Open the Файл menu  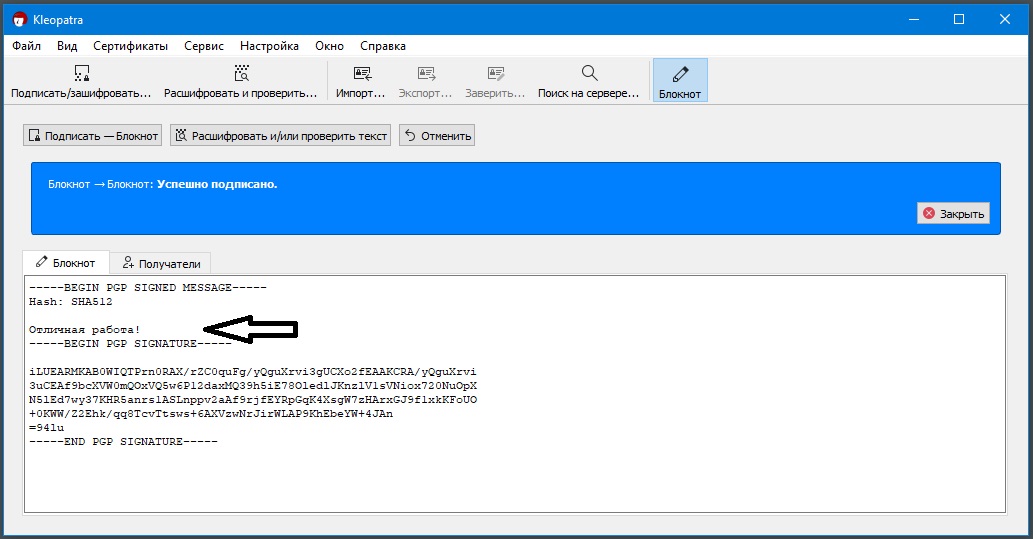26,46
